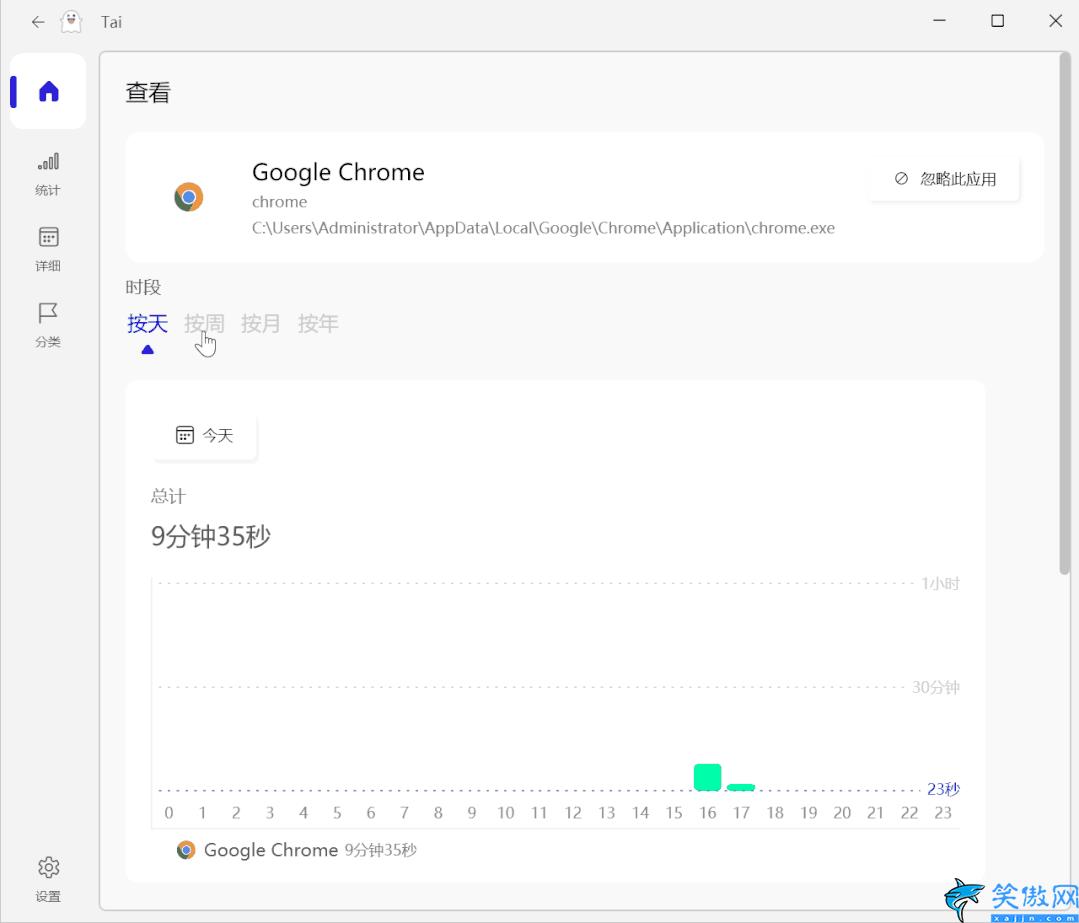Image resolution: width=1079 pixels, height=923 pixels.
Task: Click the 总计 label
Action: coord(169,496)
